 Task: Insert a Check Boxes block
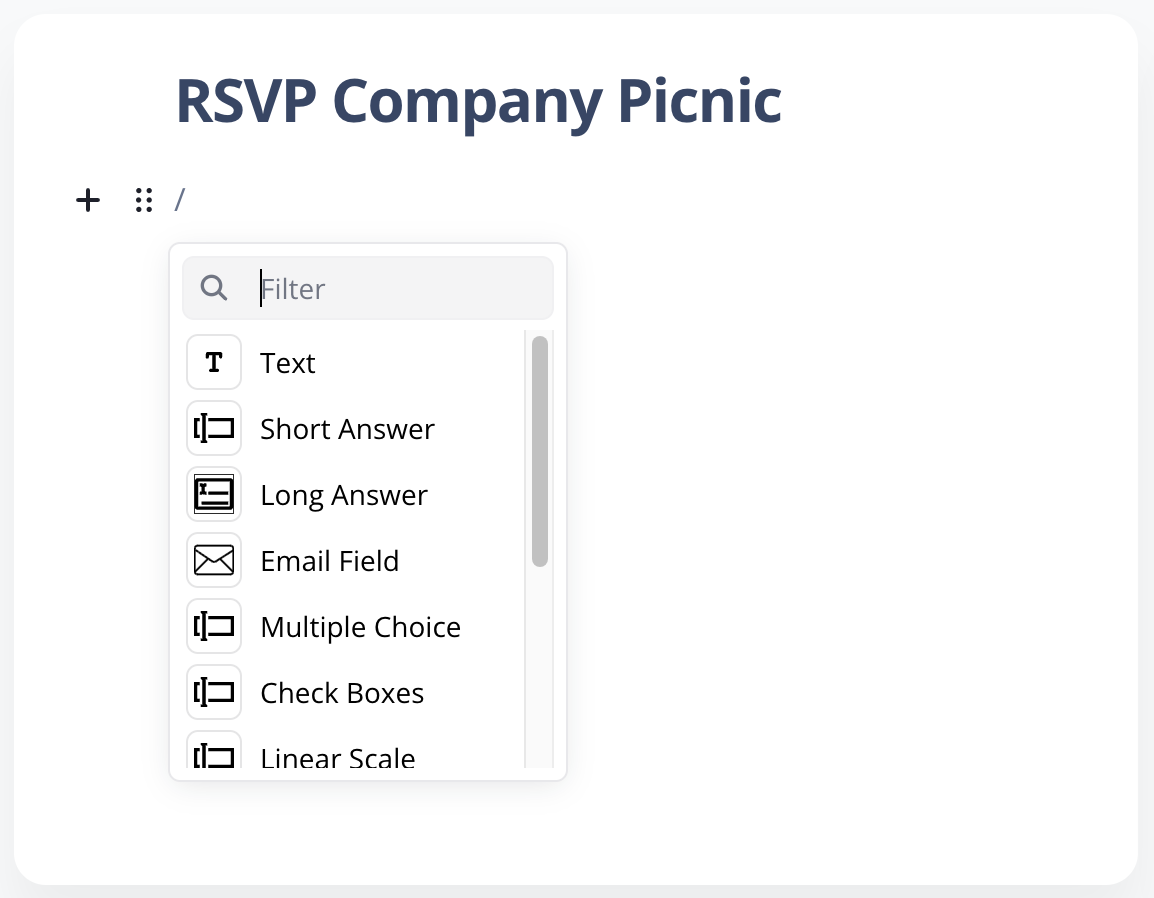[x=342, y=693]
